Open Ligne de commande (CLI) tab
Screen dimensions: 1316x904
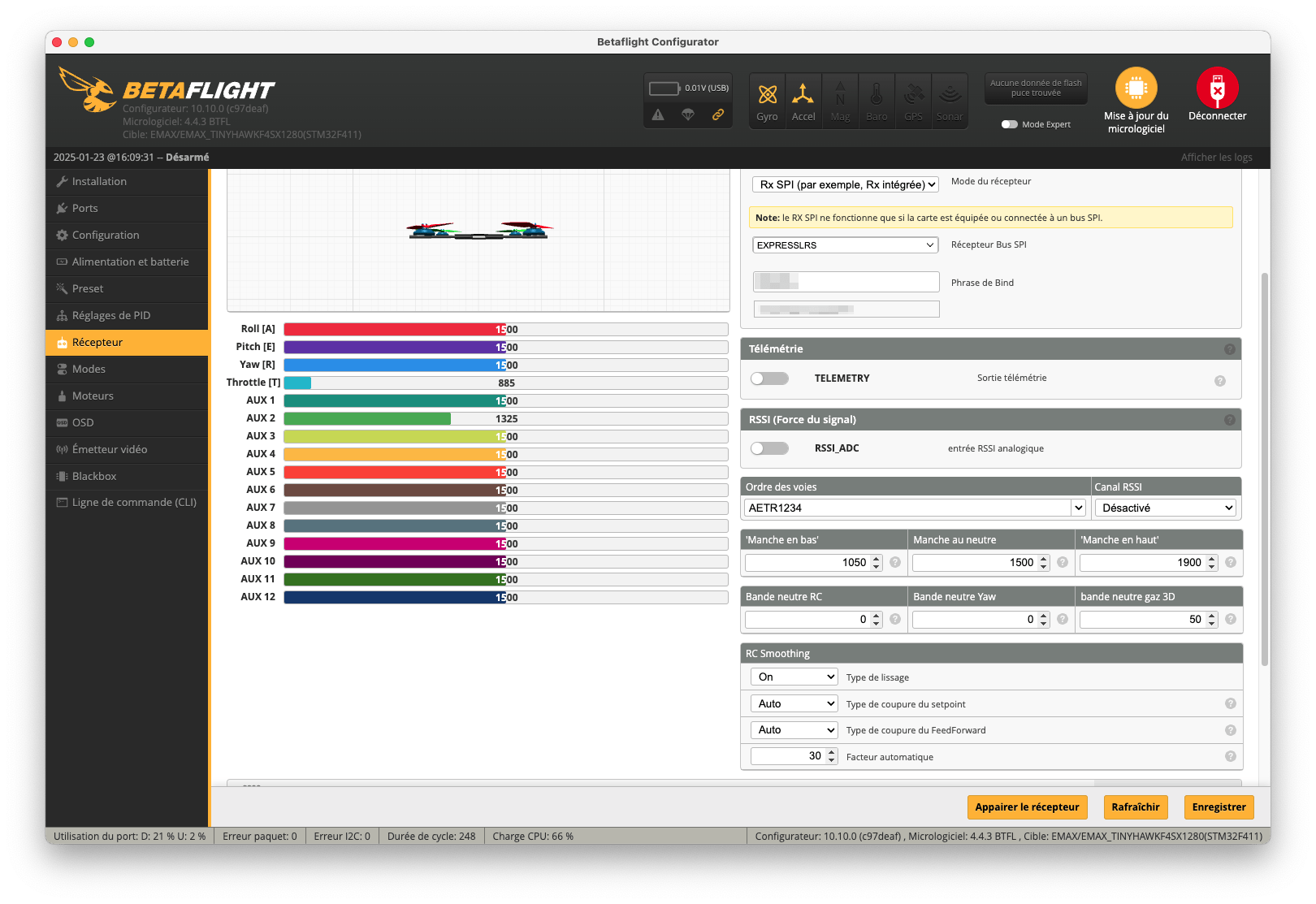pyautogui.click(x=127, y=503)
